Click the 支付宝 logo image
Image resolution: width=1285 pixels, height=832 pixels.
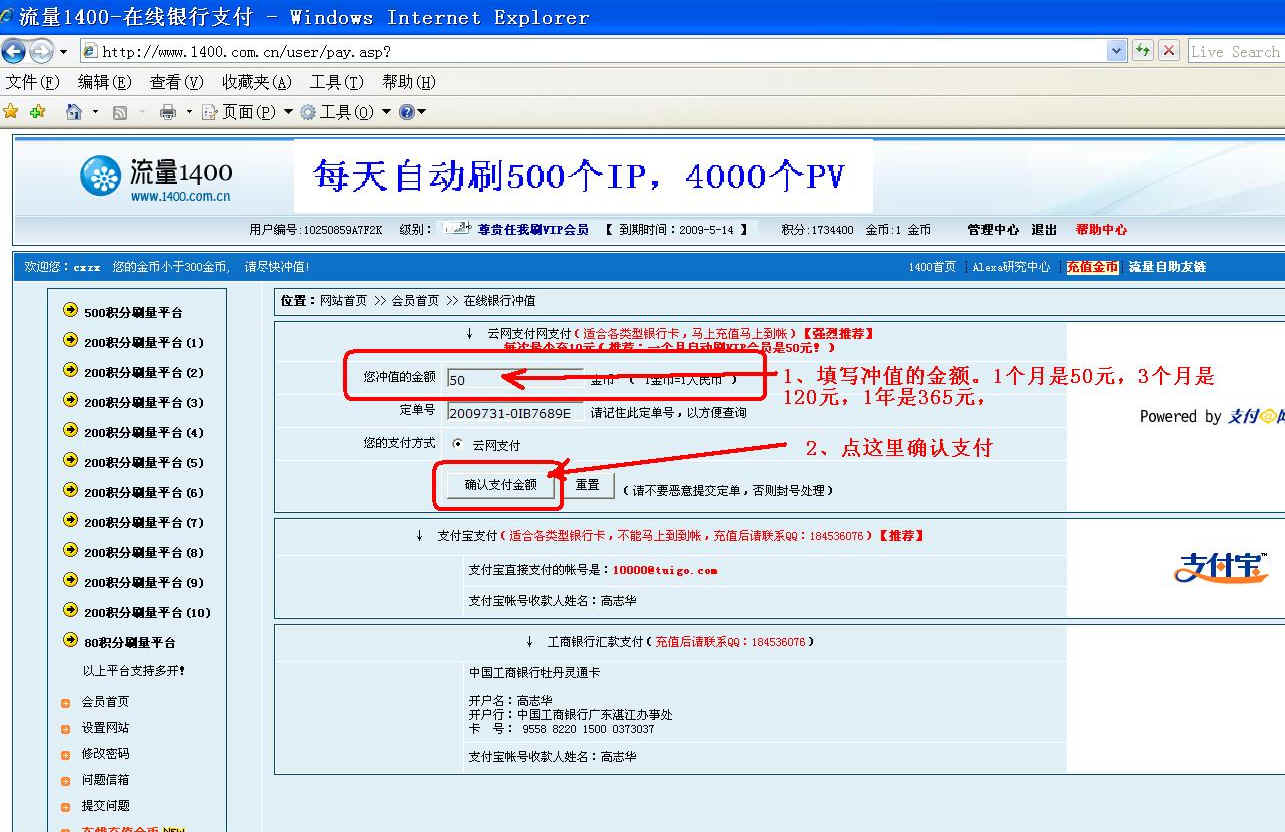pos(1221,568)
